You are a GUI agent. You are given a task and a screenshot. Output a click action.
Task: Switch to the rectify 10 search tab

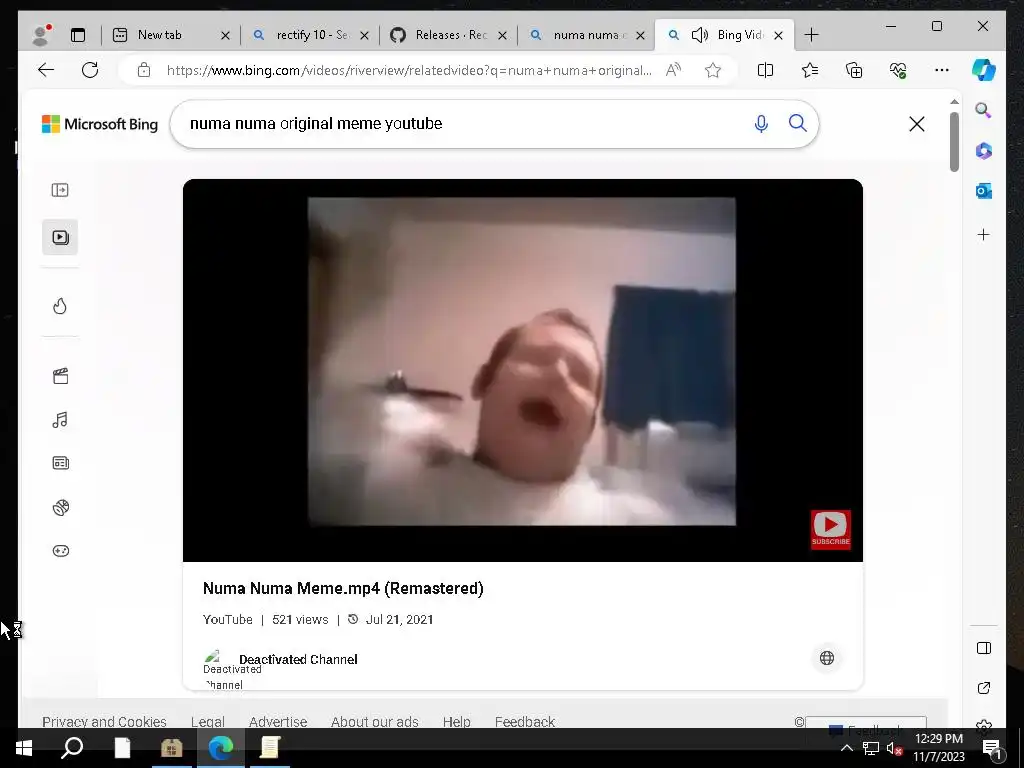pyautogui.click(x=312, y=35)
